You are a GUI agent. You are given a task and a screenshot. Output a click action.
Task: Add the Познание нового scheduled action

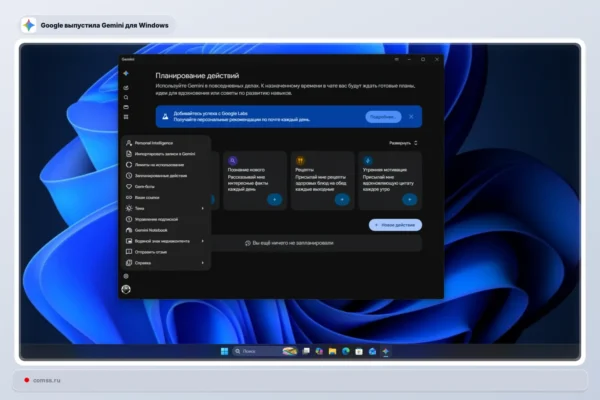point(274,199)
